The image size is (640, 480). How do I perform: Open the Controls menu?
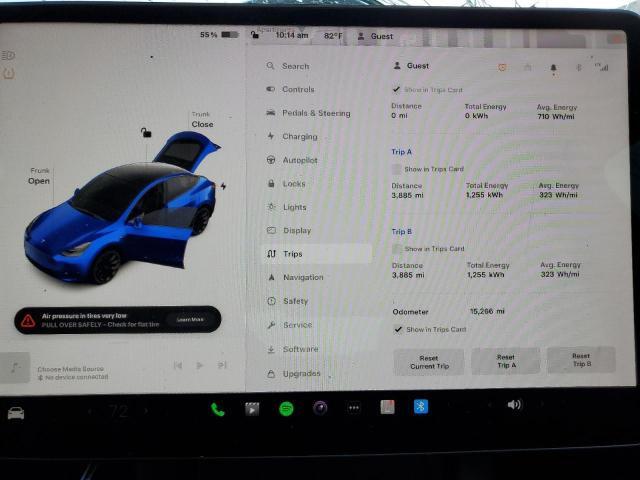[x=291, y=89]
